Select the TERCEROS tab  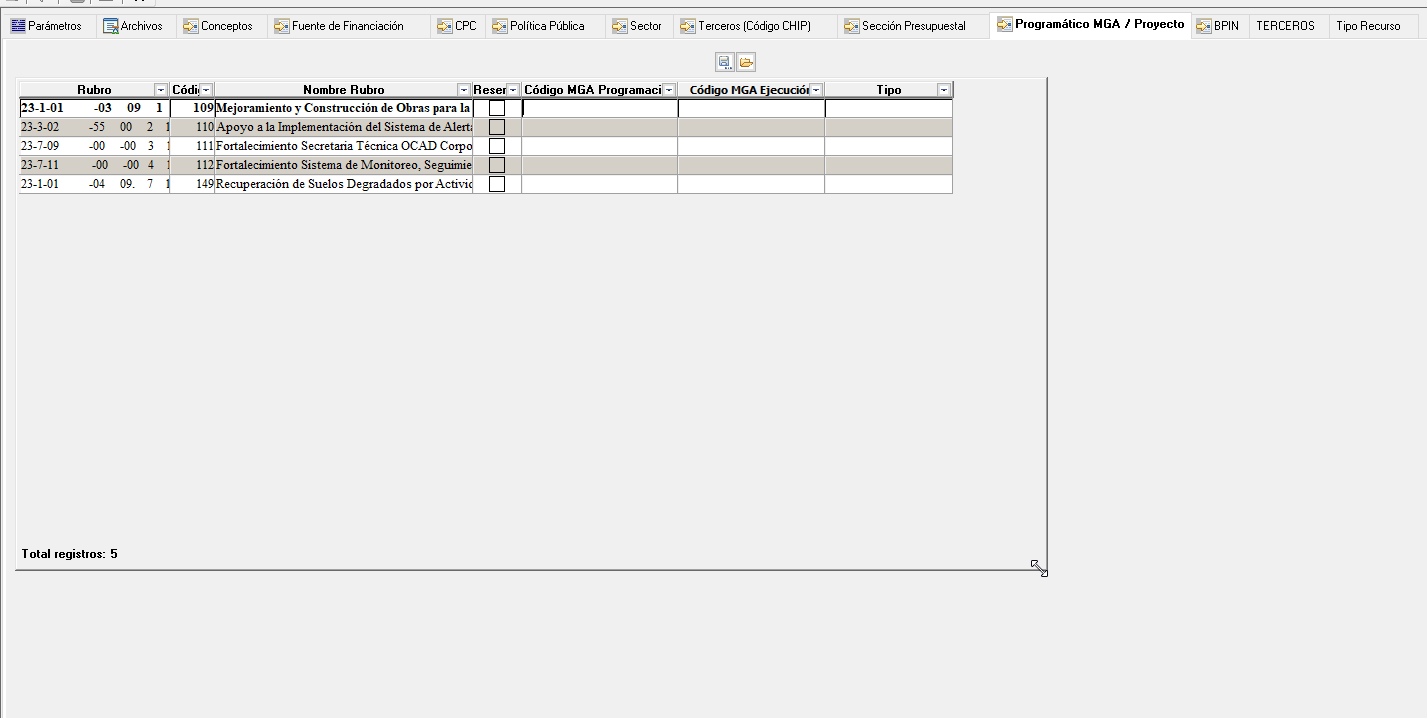[x=1285, y=26]
